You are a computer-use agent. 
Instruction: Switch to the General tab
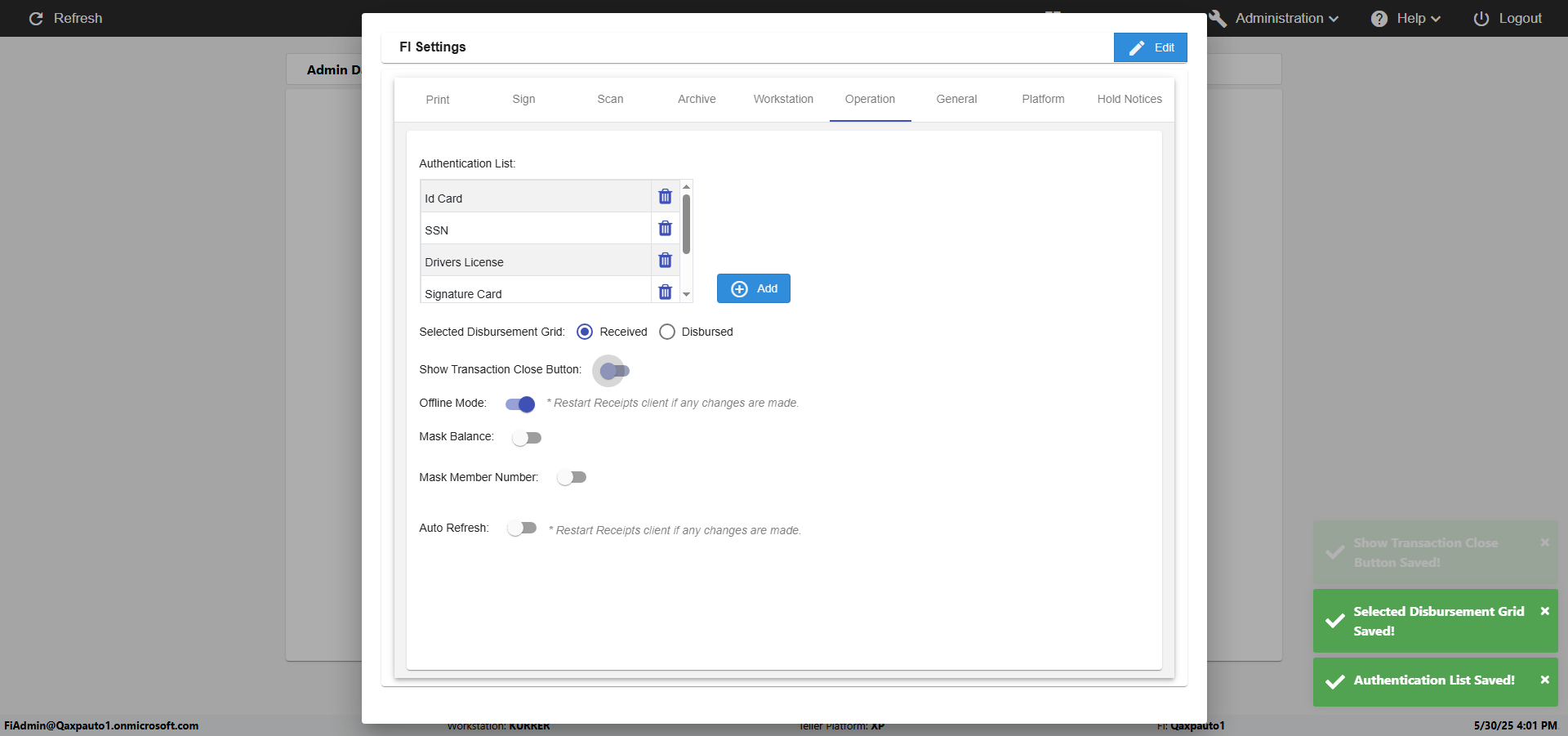pos(956,99)
